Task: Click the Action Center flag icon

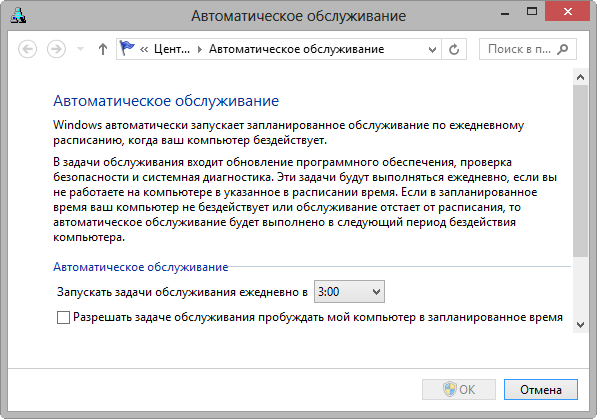Action: [x=127, y=48]
